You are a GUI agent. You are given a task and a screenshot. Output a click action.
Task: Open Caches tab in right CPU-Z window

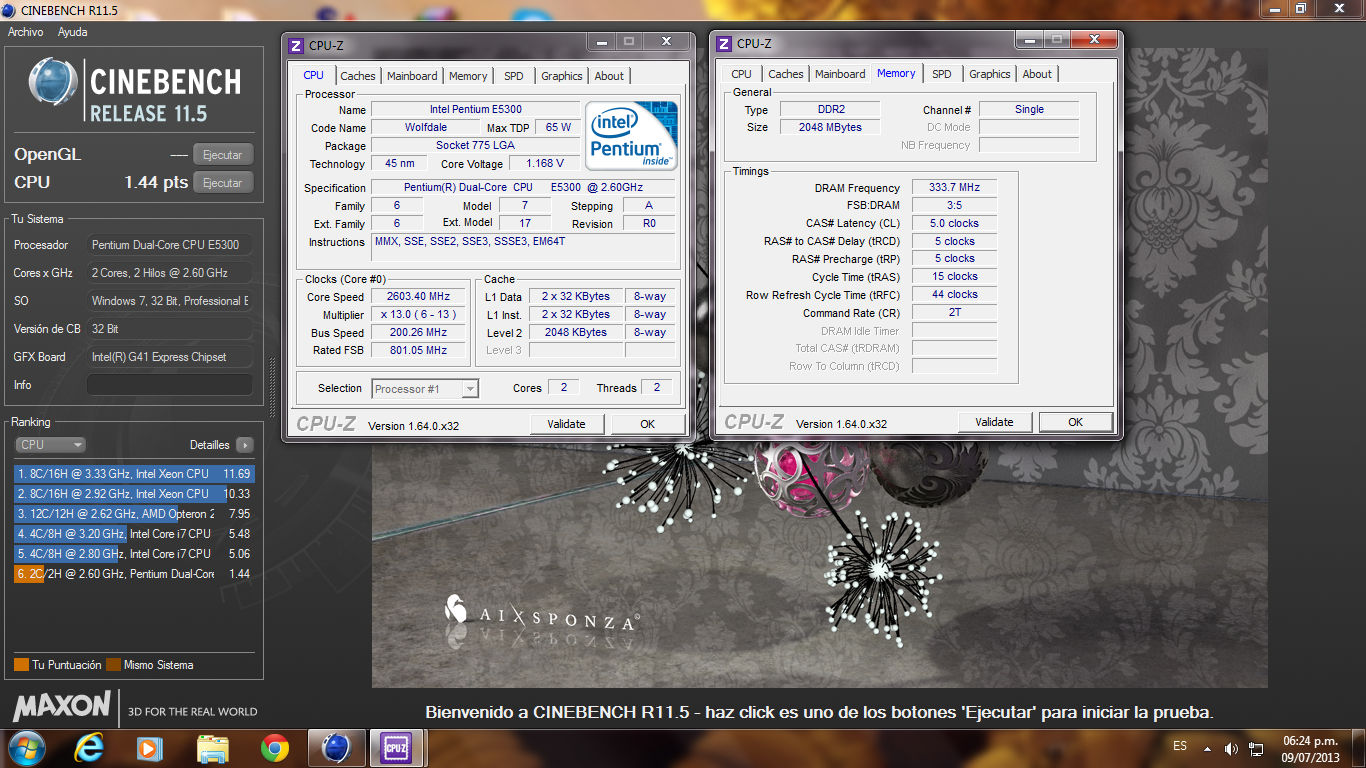pos(786,74)
